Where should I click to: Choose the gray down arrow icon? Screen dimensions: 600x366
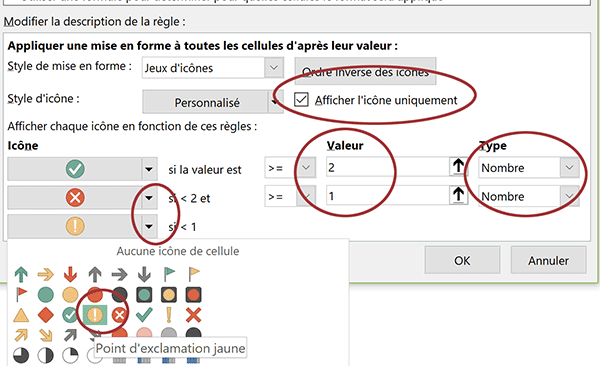[x=144, y=274]
